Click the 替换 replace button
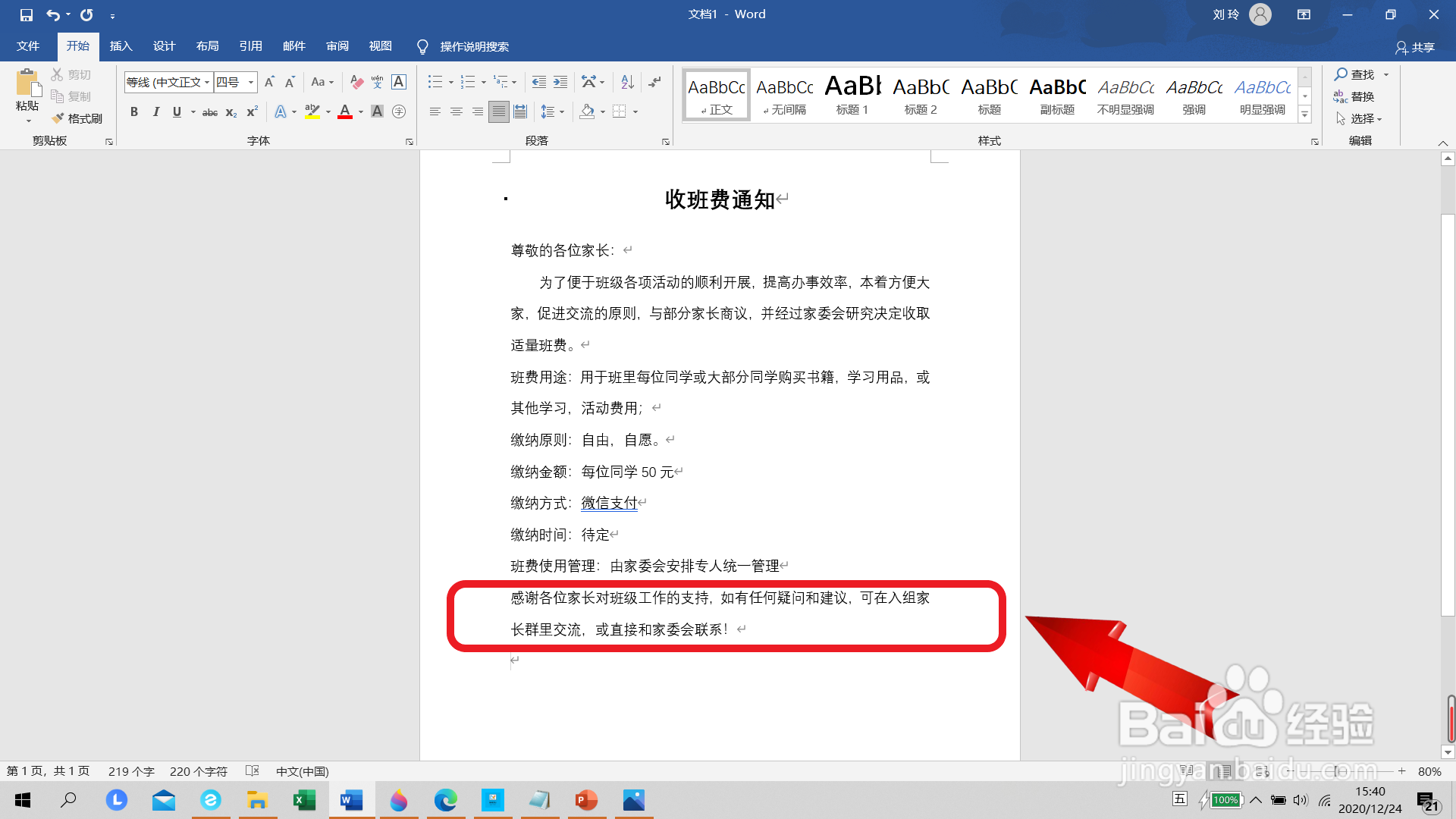 [1354, 96]
